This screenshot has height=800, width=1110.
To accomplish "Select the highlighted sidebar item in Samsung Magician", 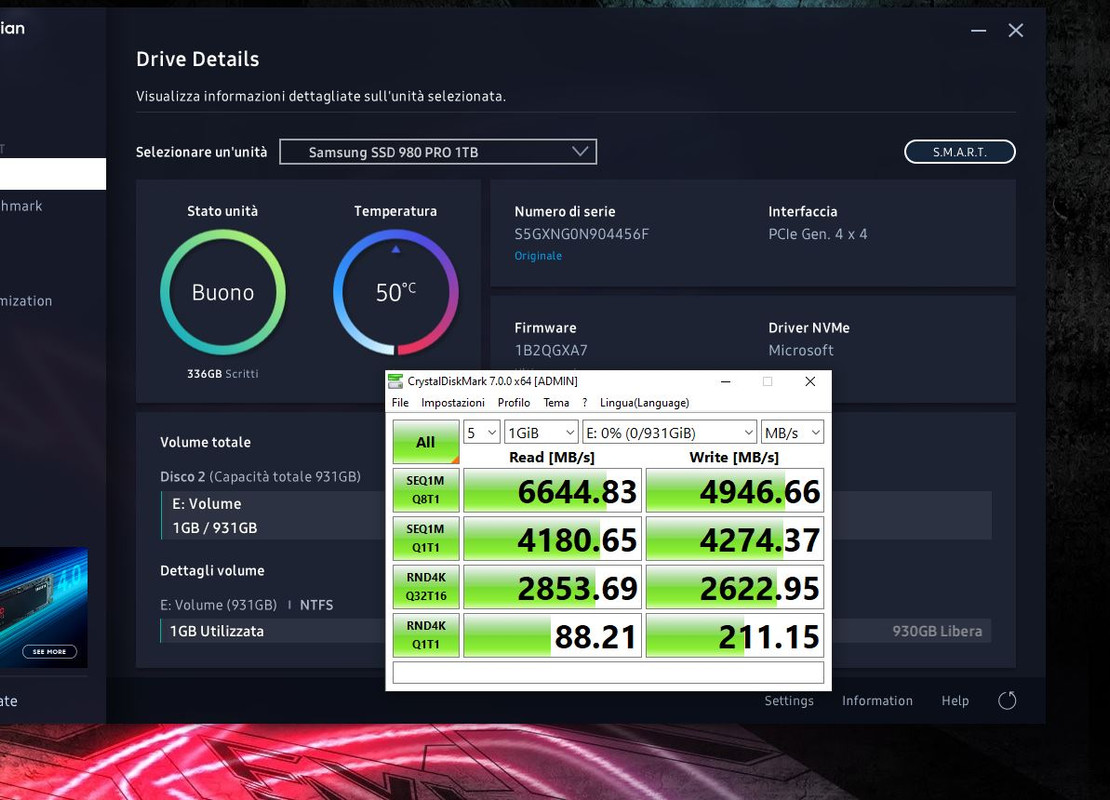I will [53, 173].
